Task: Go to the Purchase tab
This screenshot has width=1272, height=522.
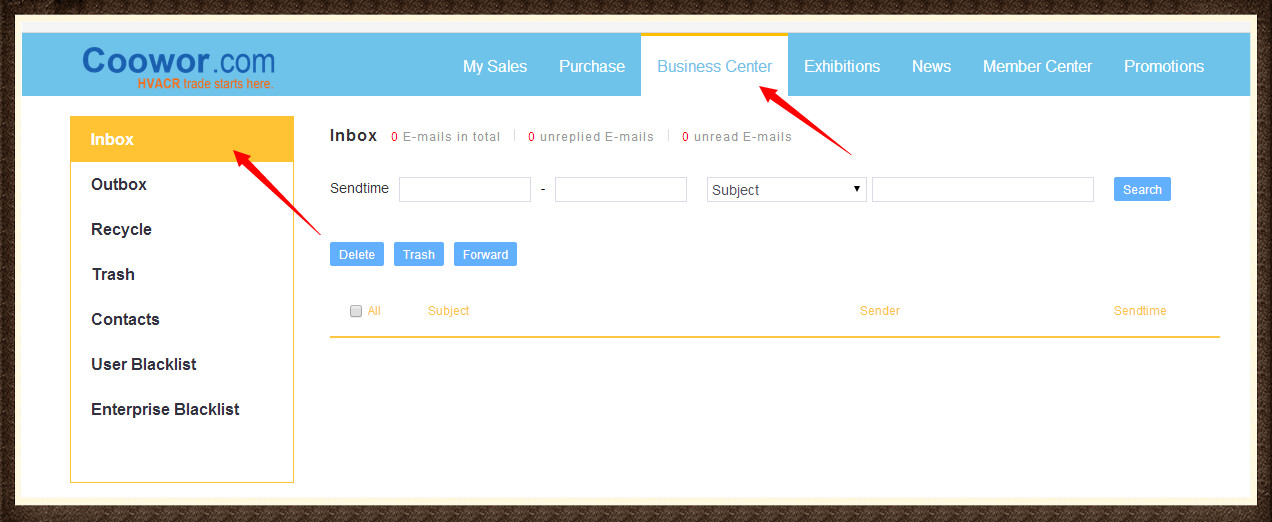Action: coord(592,66)
